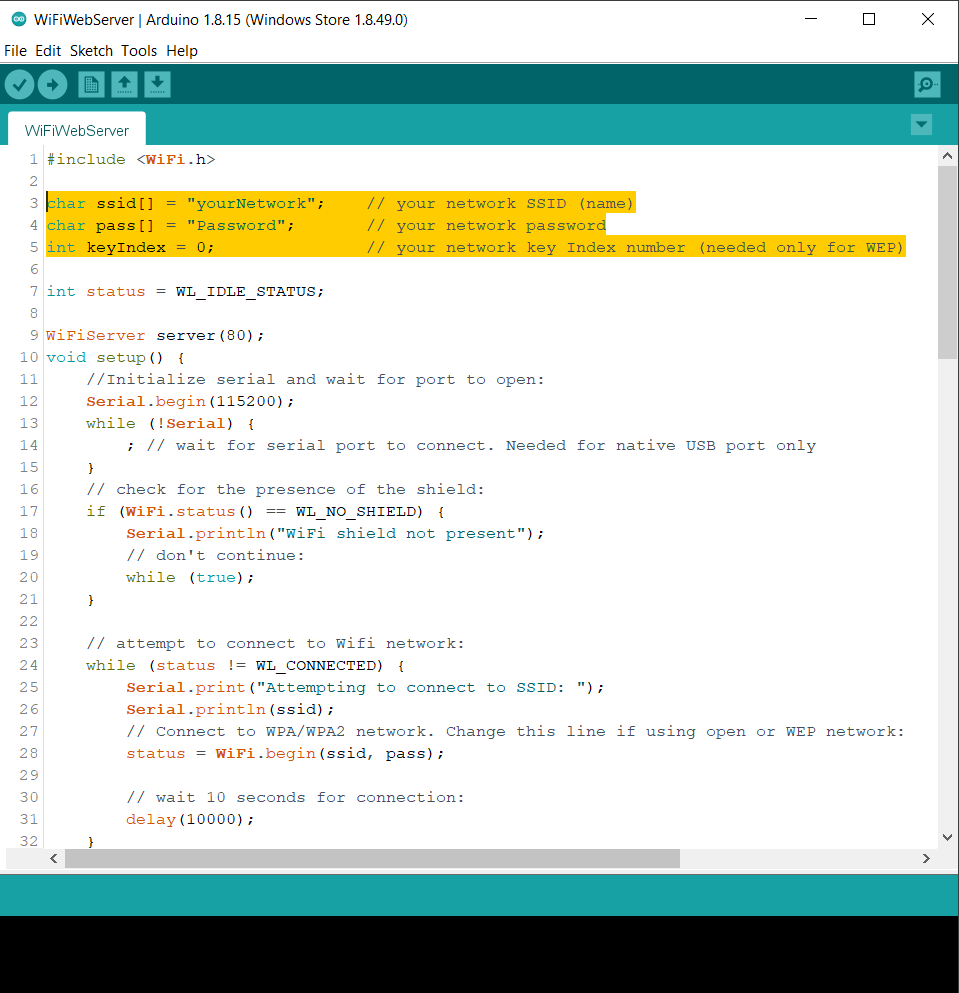This screenshot has width=959, height=993.
Task: Click while (!Serial) on line 13
Action: point(160,424)
